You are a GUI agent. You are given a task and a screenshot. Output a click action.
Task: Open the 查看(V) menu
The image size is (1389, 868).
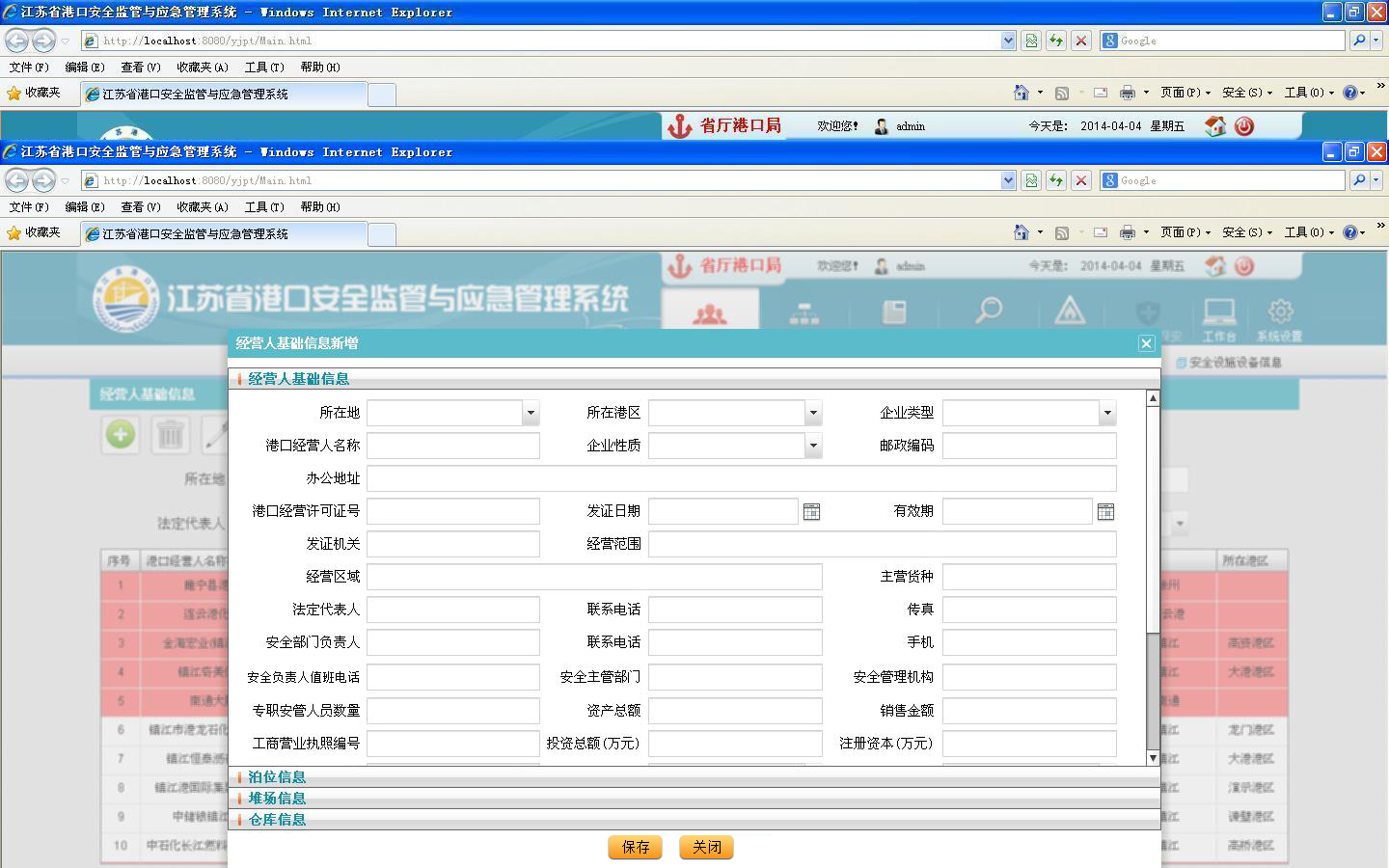coord(140,206)
